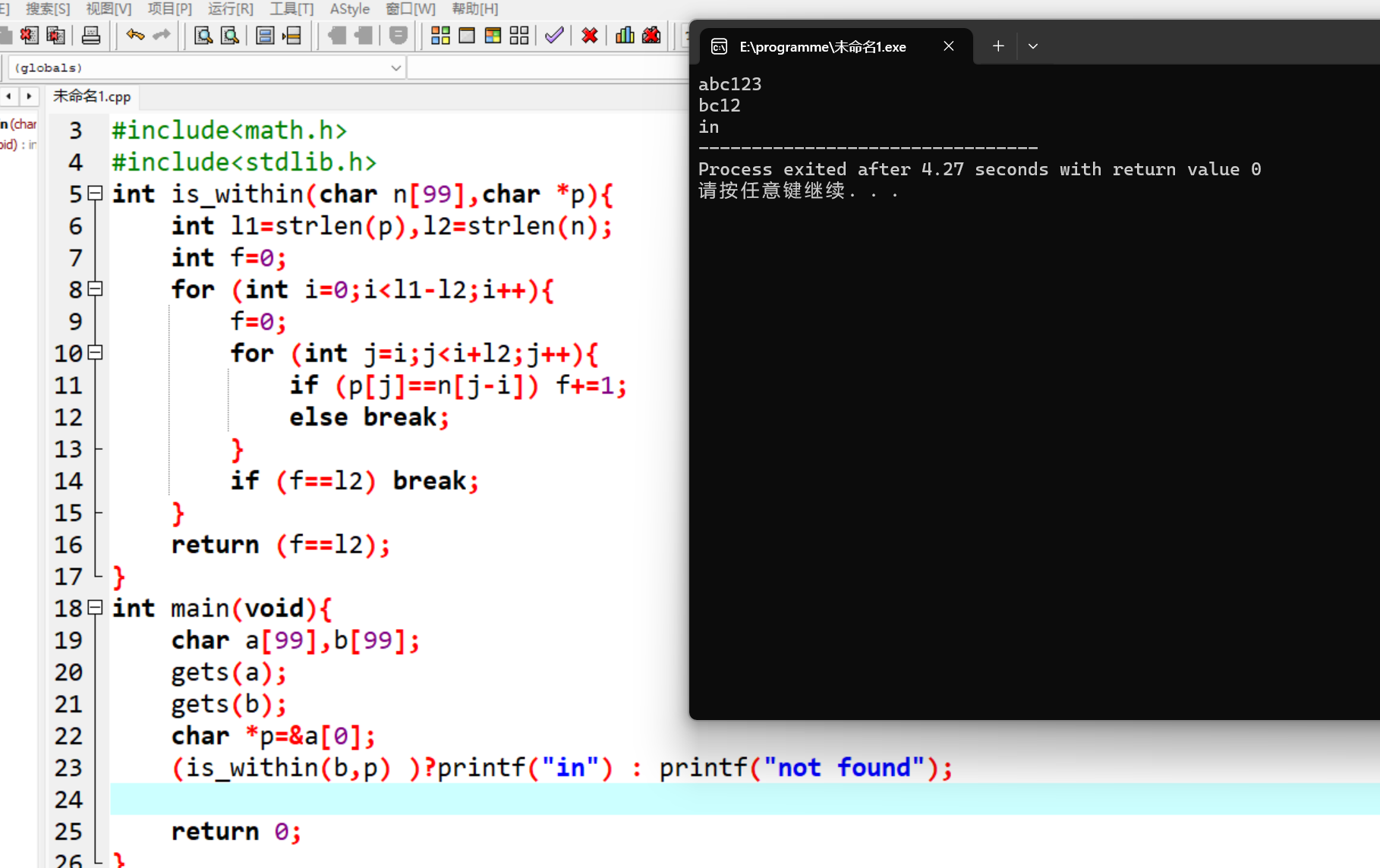
Task: Click "#include<stdlib.h>" on line 4
Action: (x=244, y=162)
